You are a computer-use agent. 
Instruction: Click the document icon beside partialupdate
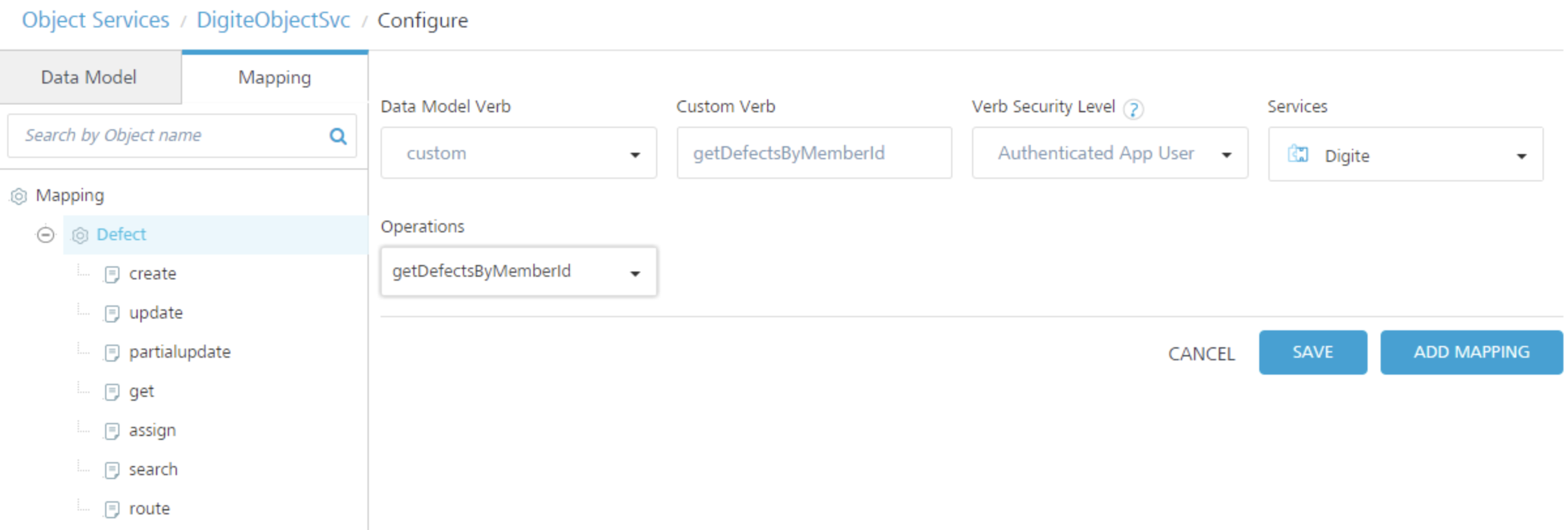click(x=112, y=352)
